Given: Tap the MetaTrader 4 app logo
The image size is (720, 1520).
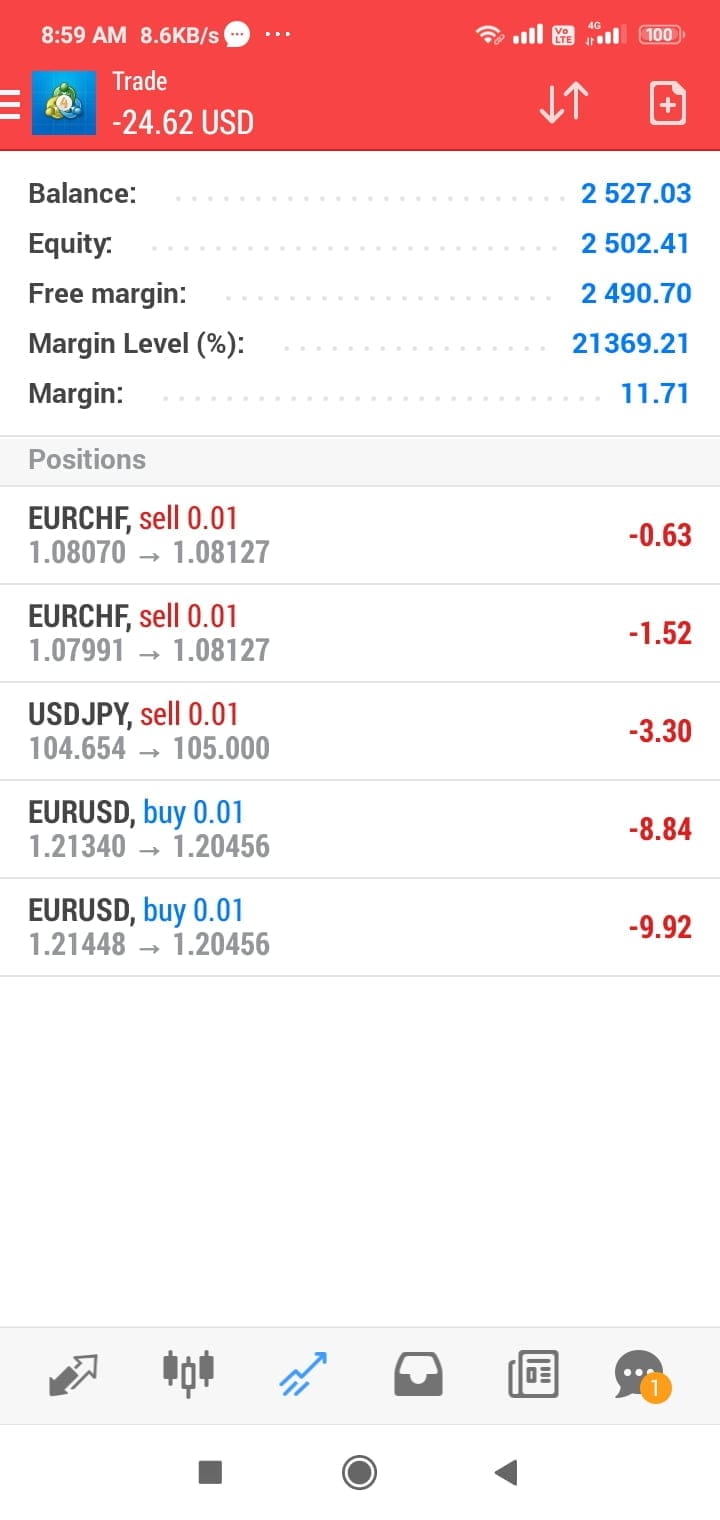Looking at the screenshot, I should click(64, 103).
